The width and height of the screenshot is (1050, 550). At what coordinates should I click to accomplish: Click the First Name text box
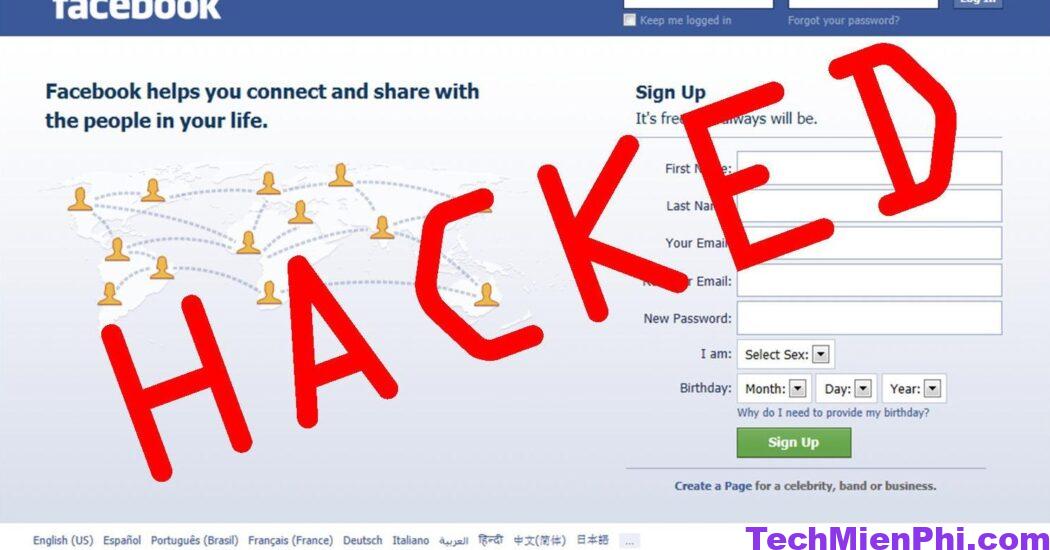click(x=869, y=168)
